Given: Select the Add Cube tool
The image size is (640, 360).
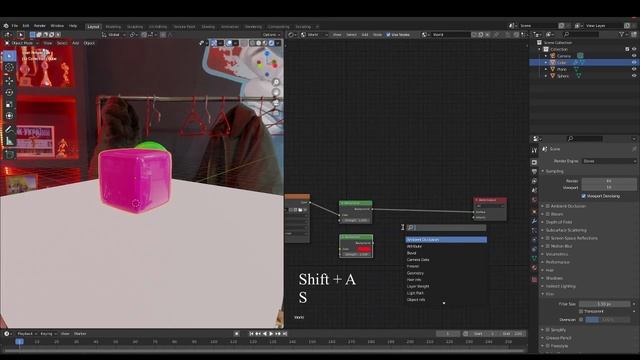Looking at the screenshot, I should [9, 155].
